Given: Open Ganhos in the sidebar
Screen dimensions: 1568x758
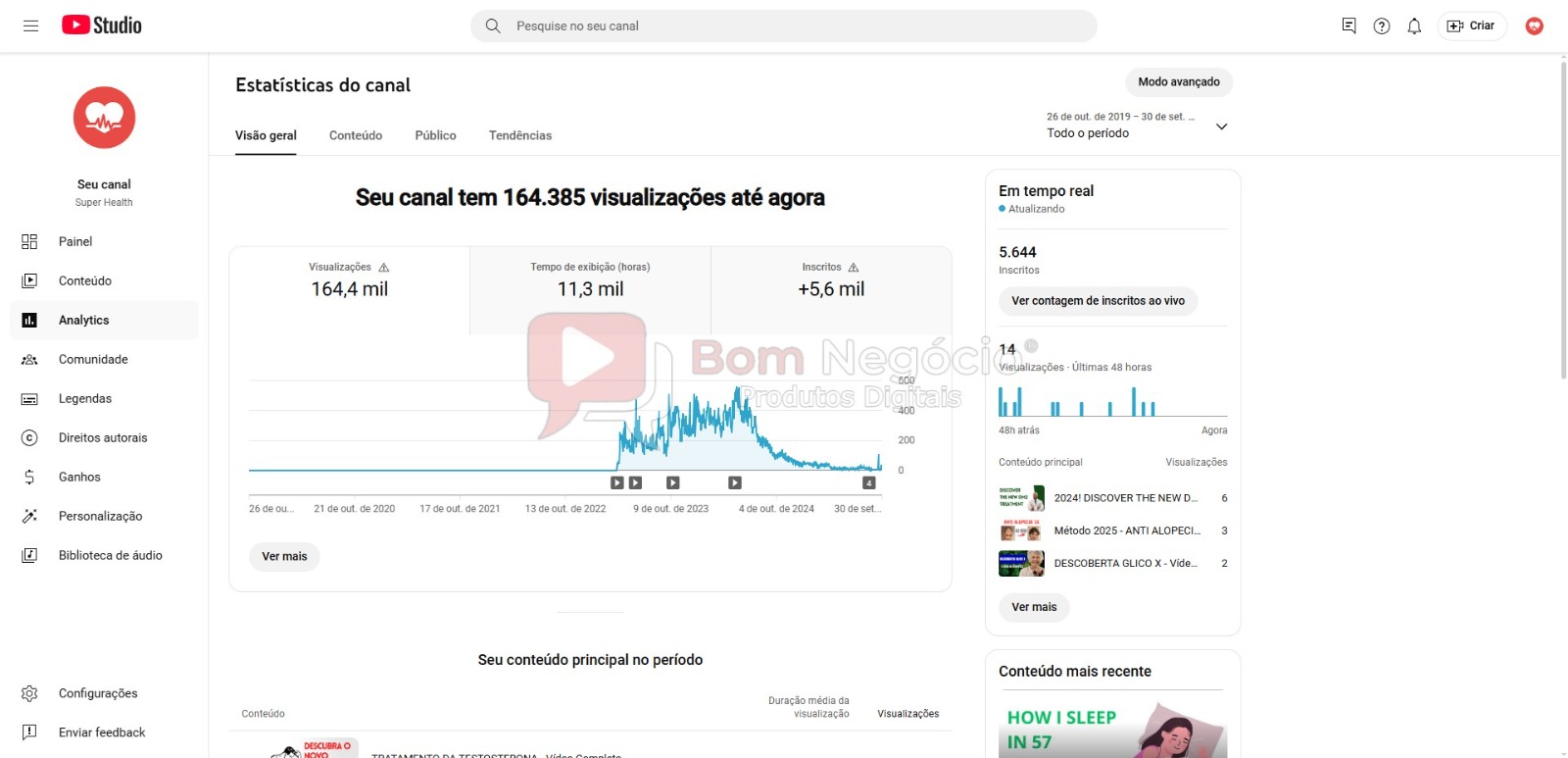Looking at the screenshot, I should pos(79,477).
